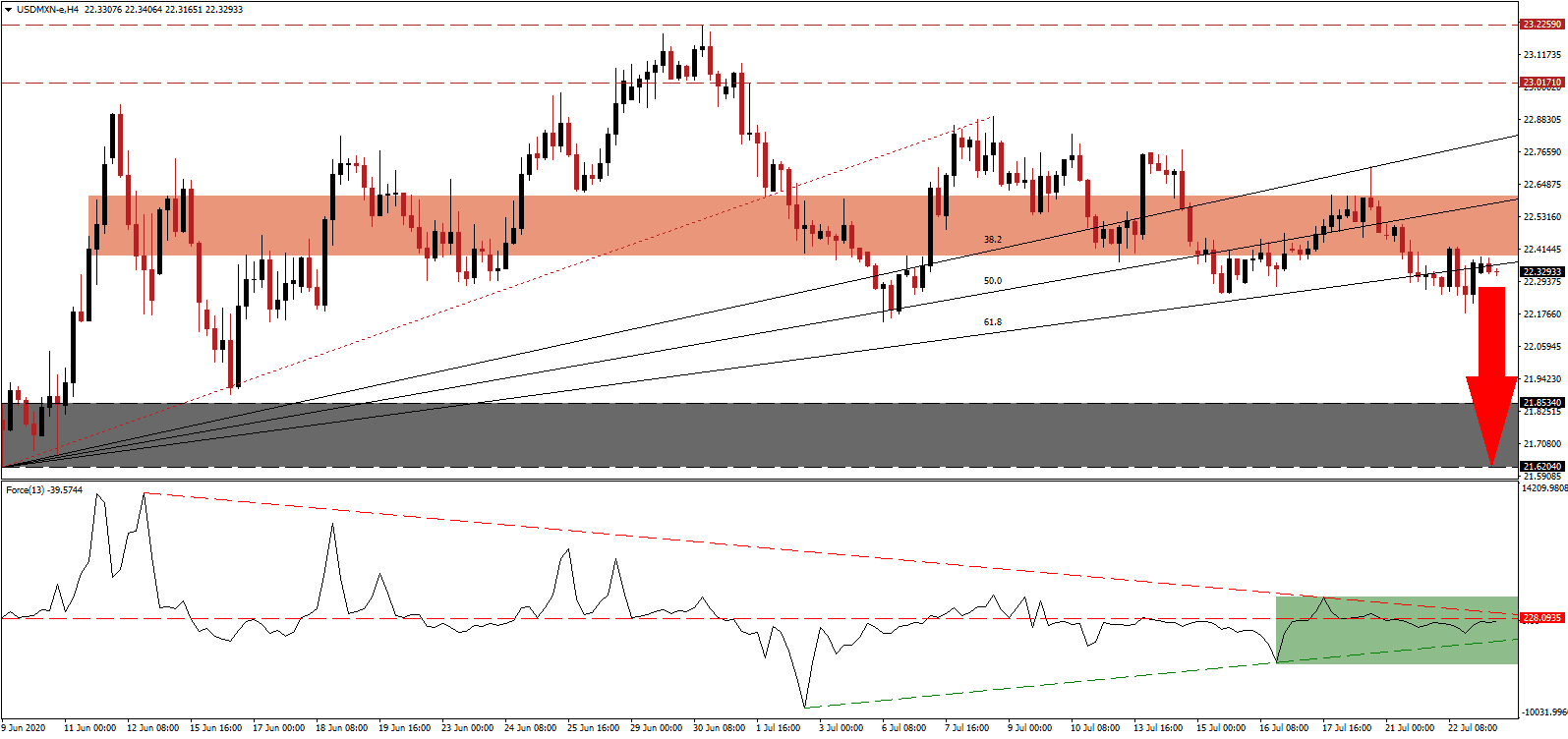Click the 38.2 Fibonacci fan label
The width and height of the screenshot is (1568, 739).
993,240
